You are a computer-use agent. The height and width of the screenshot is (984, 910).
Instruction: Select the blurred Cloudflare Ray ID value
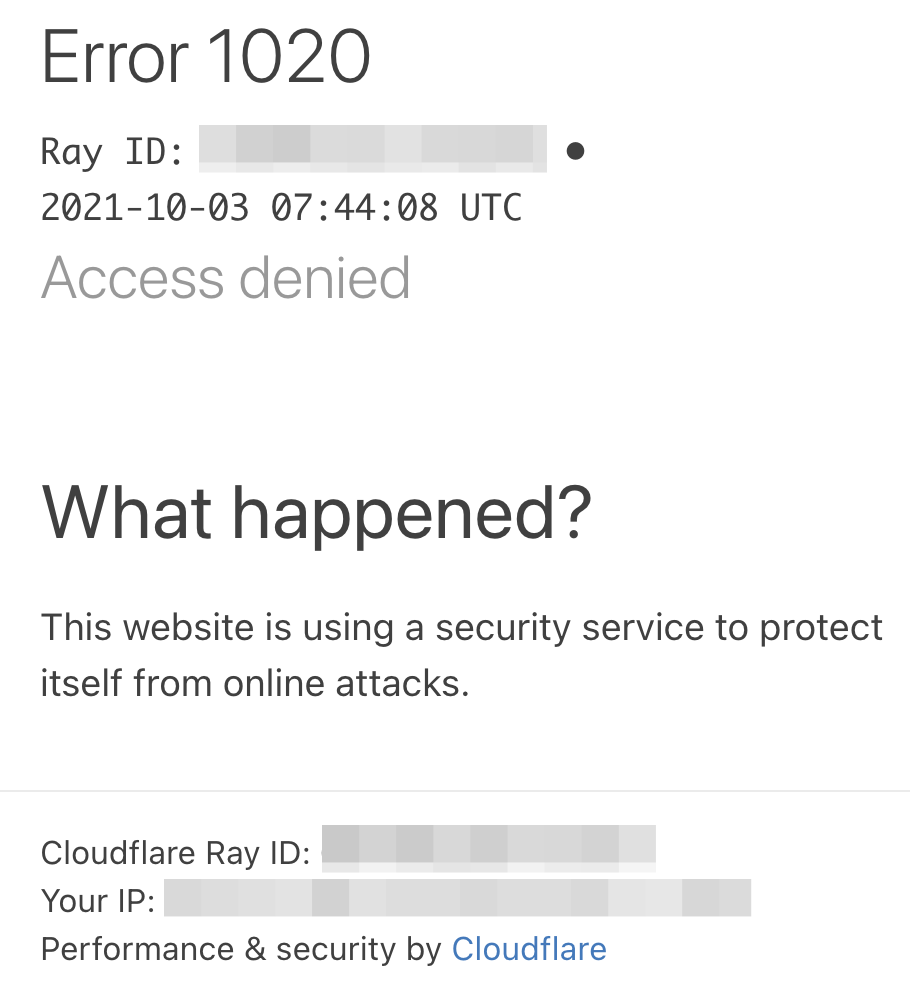tap(489, 848)
